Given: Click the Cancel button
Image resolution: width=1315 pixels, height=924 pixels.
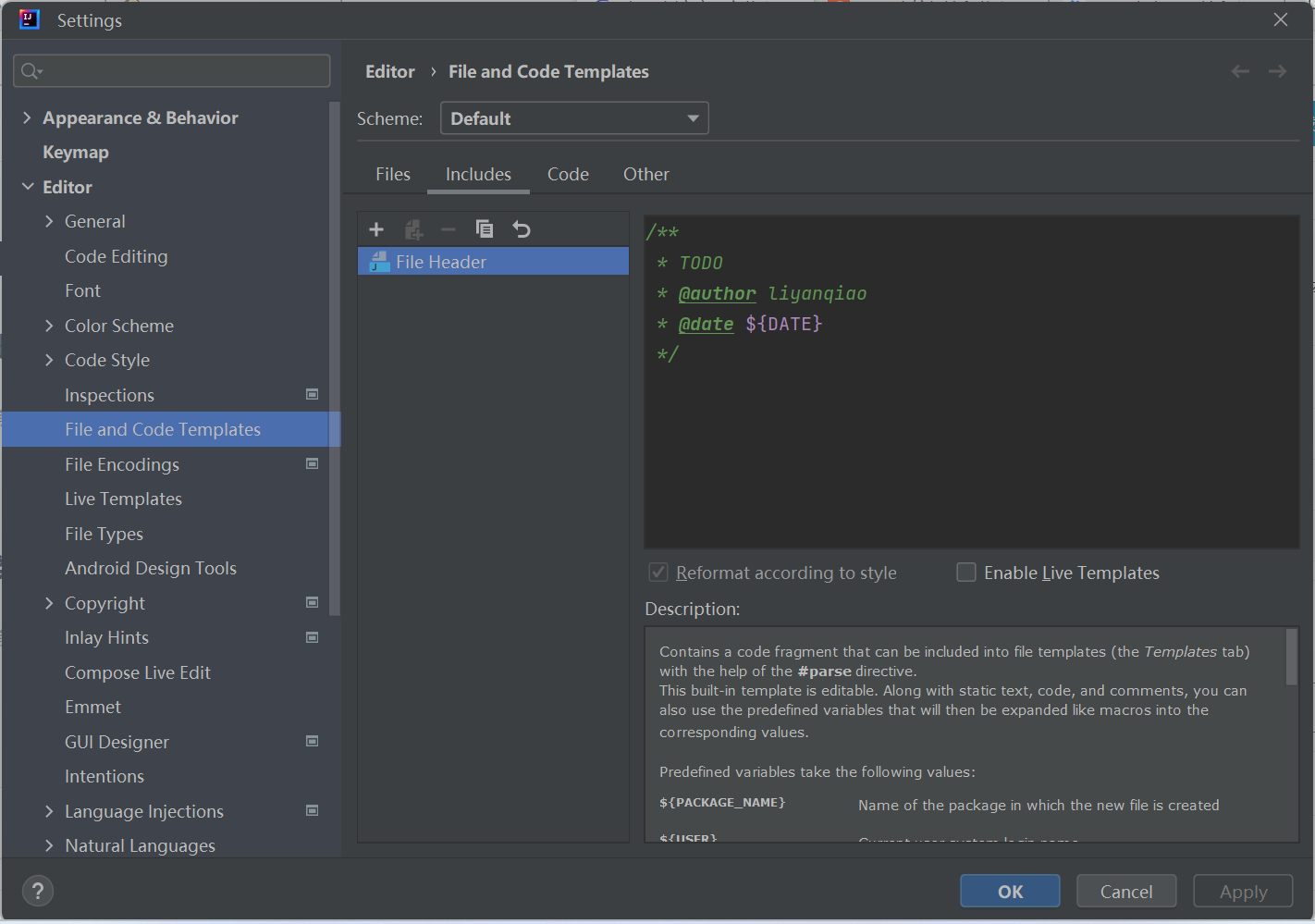Looking at the screenshot, I should click(x=1126, y=892).
